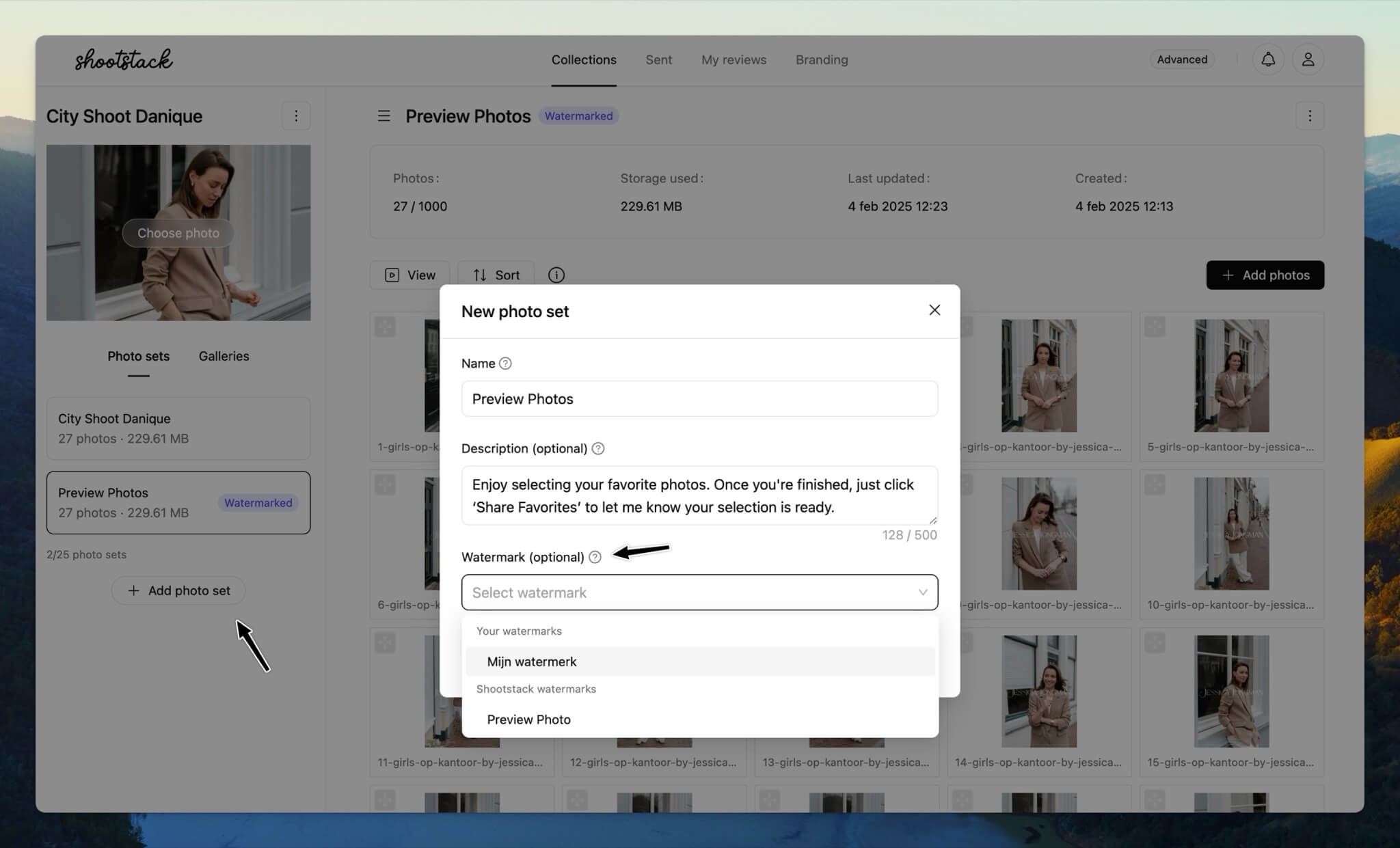Image resolution: width=1400 pixels, height=848 pixels.
Task: Click the Preview Photos page heading
Action: pyautogui.click(x=468, y=116)
